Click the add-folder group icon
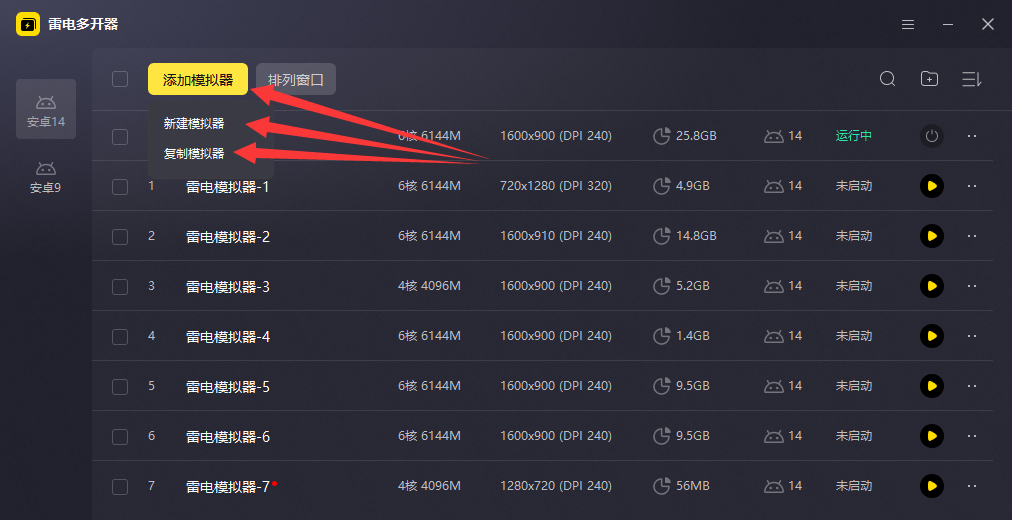 (x=929, y=79)
